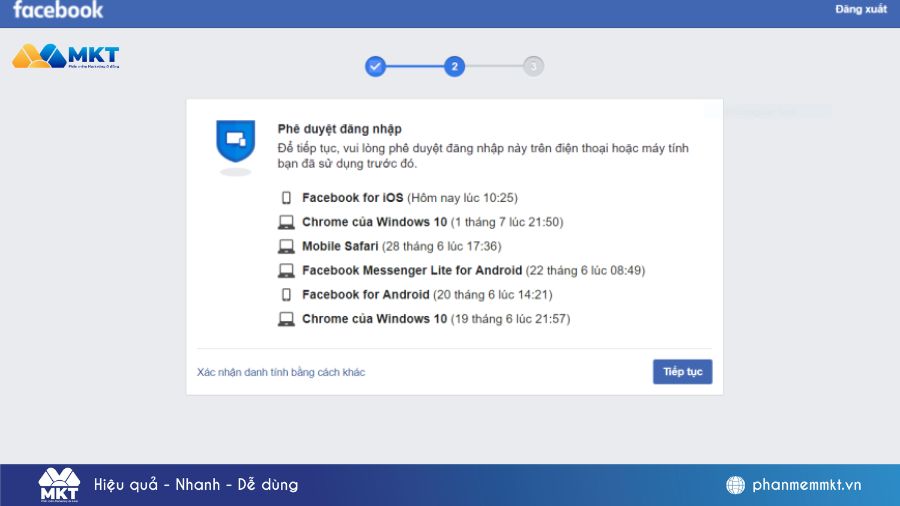This screenshot has height=506, width=900.
Task: Open Xác nhận danh tính bằng cách khác link
Action: click(281, 372)
